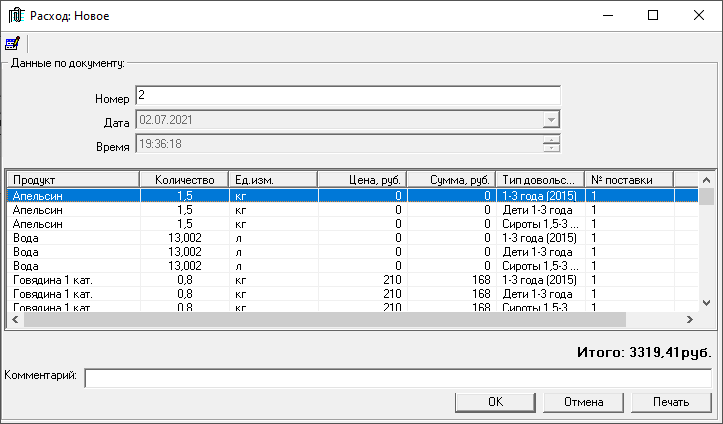
Task: Open the Дата dropdown calendar
Action: coord(550,121)
